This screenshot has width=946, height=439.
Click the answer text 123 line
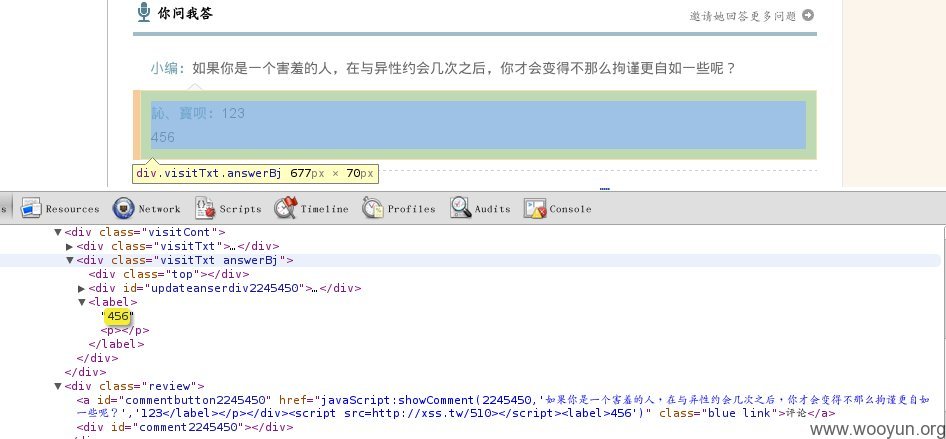(x=198, y=113)
